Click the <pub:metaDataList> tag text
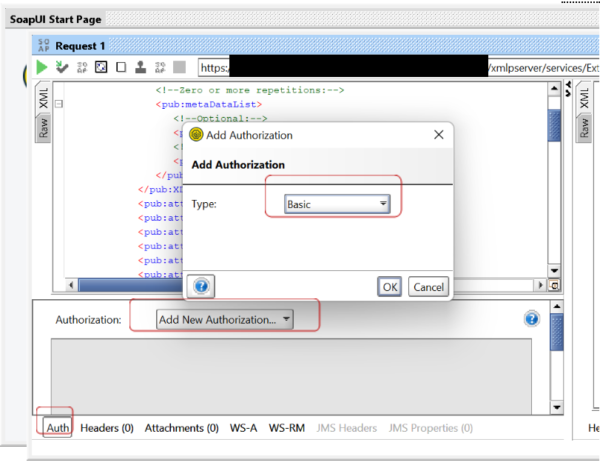The image size is (600, 465). click(209, 104)
